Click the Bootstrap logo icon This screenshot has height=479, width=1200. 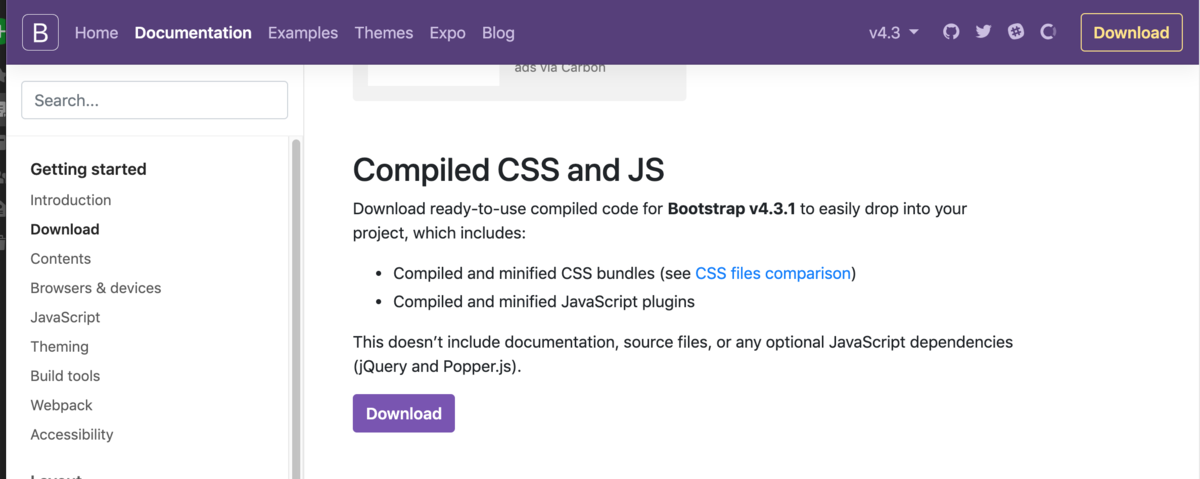(40, 33)
